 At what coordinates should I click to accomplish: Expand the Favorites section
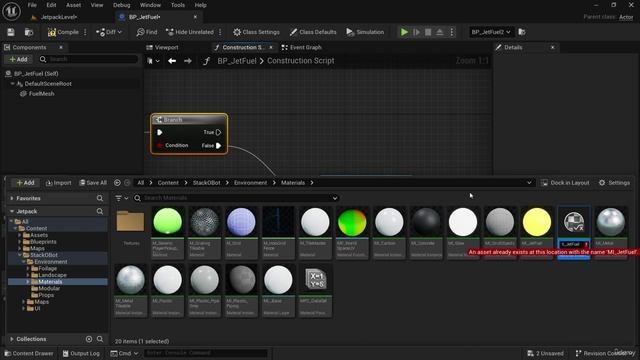[x=12, y=198]
